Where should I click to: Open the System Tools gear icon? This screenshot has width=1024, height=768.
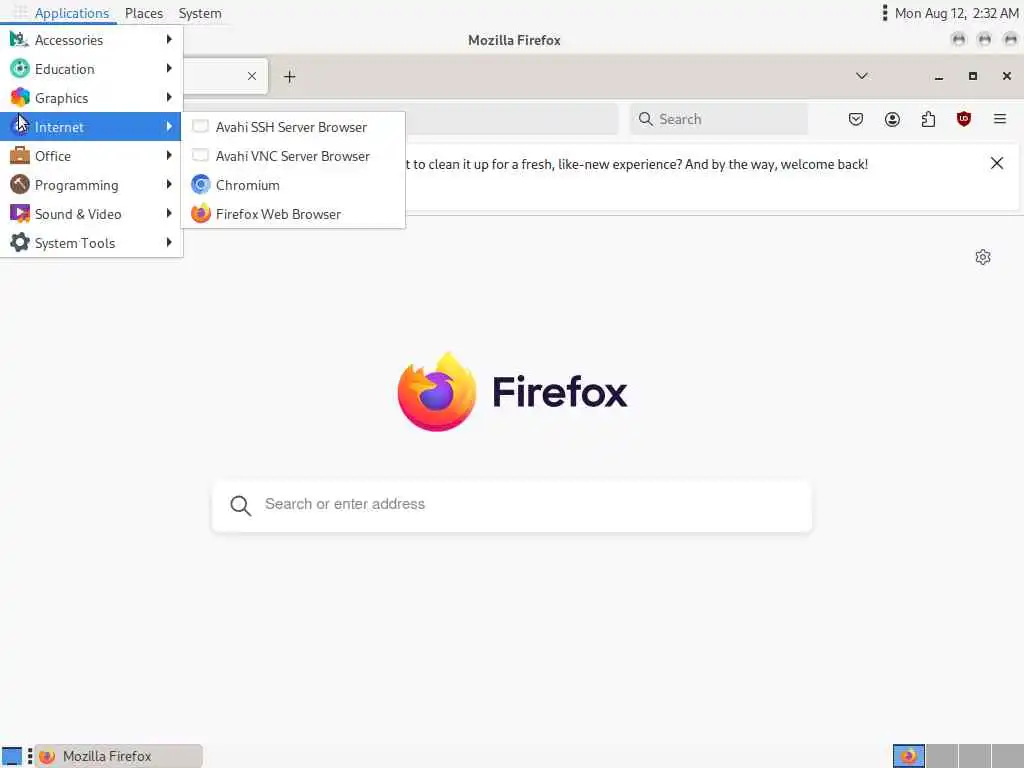(20, 242)
